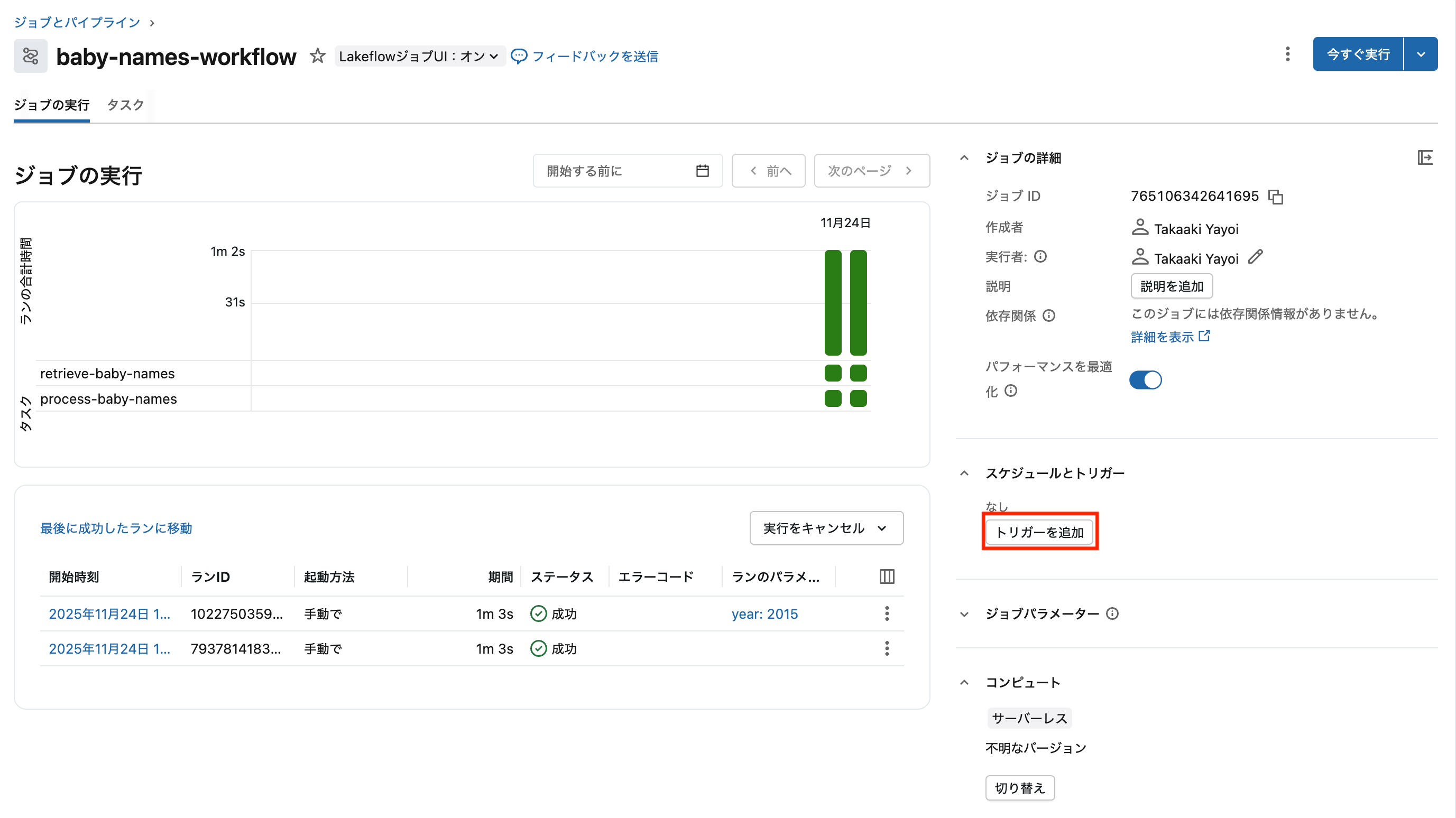Expand the 実行をキャンセル dropdown
Viewport: 1456px width, 818px height.
click(882, 528)
